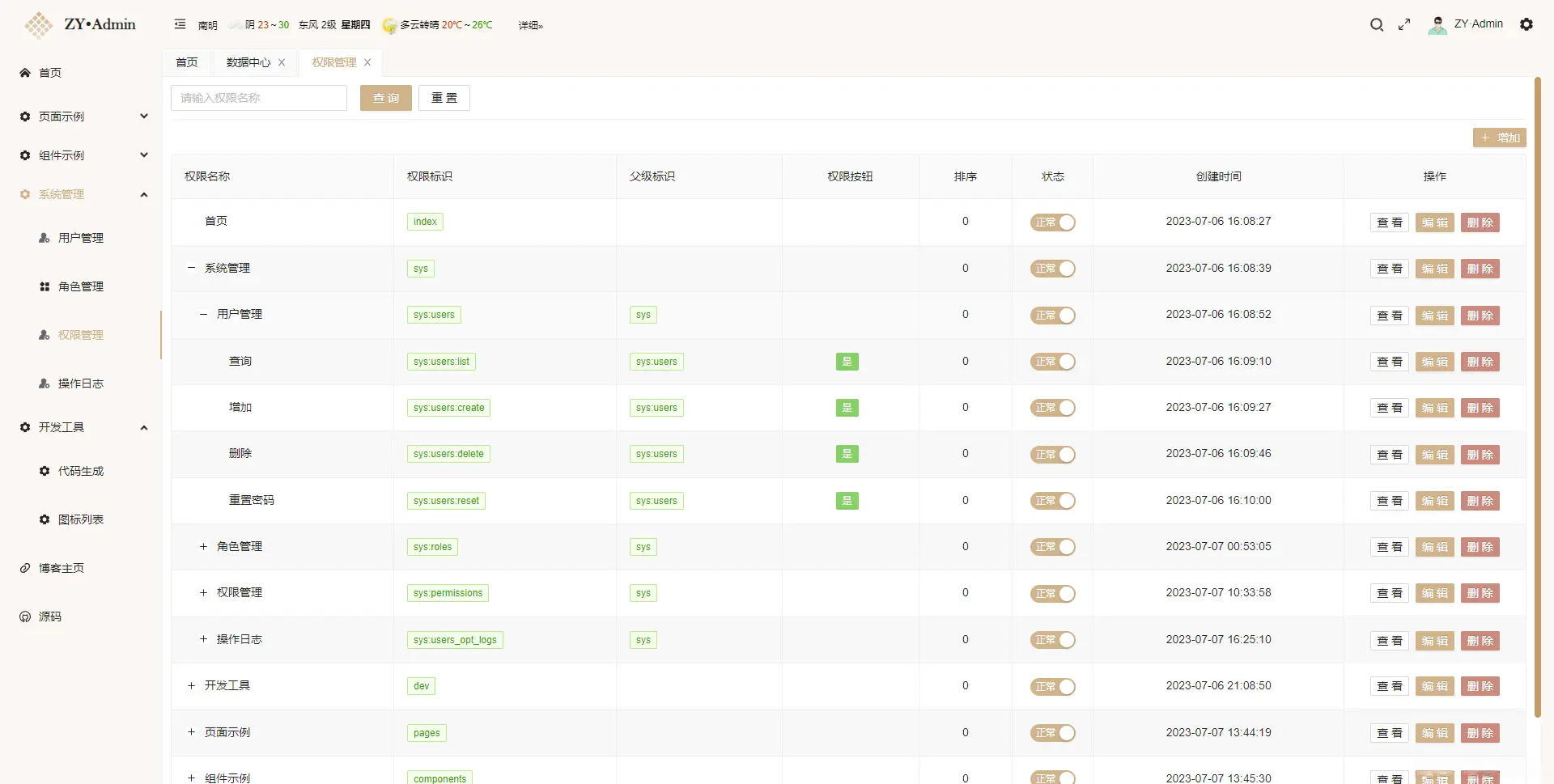The image size is (1554, 784).
Task: Close the 权限管理 tab
Action: pos(367,62)
